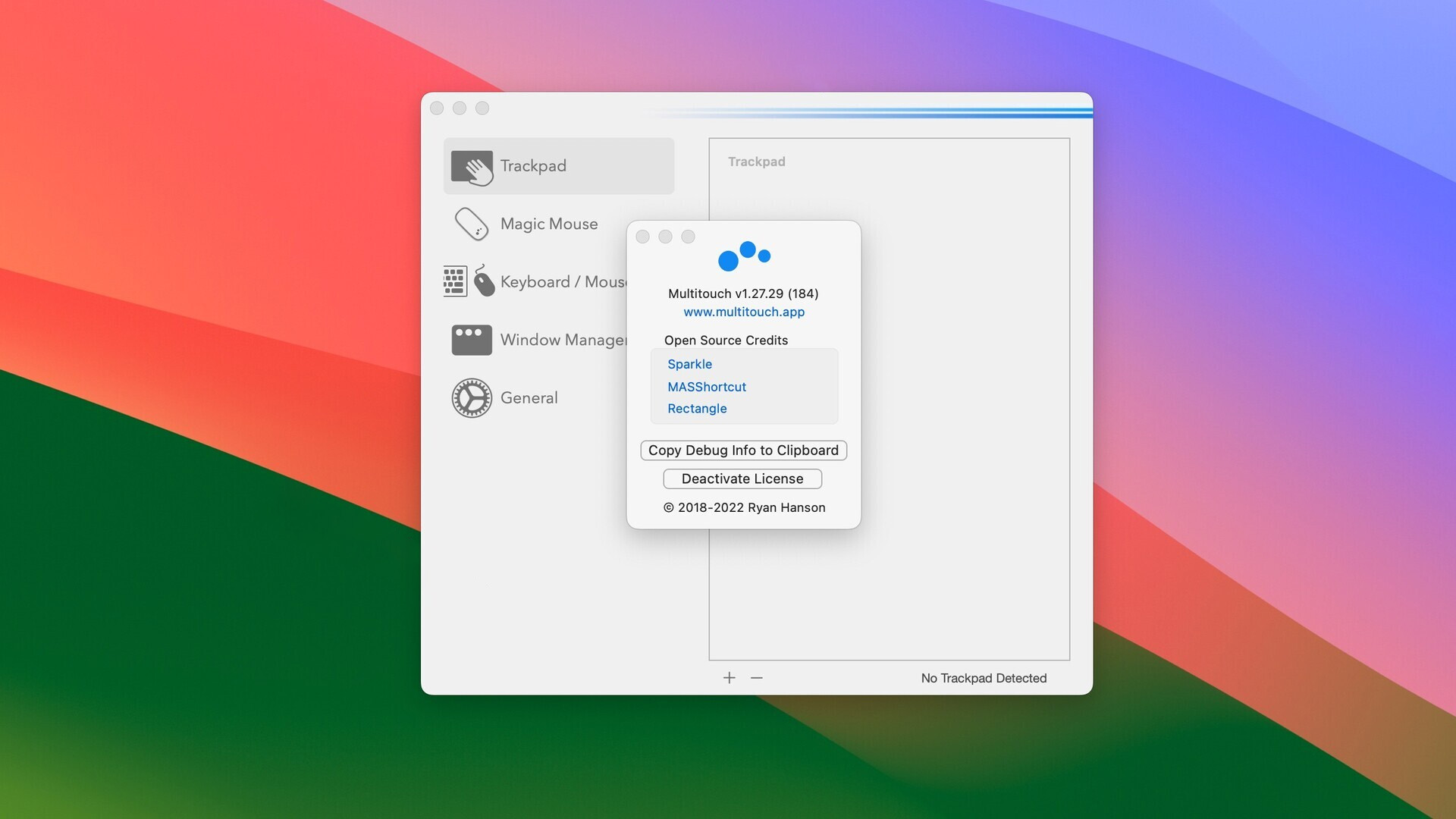Click the minus icon below the gesture list
Viewport: 1456px width, 819px height.
point(756,677)
